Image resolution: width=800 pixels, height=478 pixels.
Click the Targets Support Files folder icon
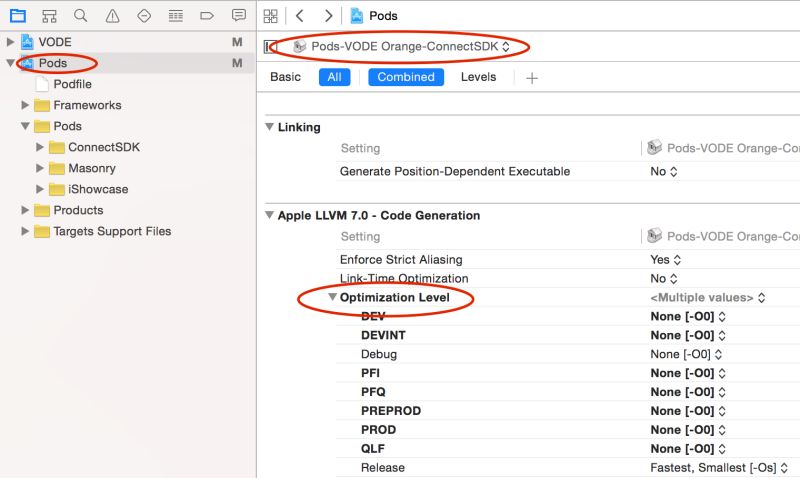click(x=41, y=232)
